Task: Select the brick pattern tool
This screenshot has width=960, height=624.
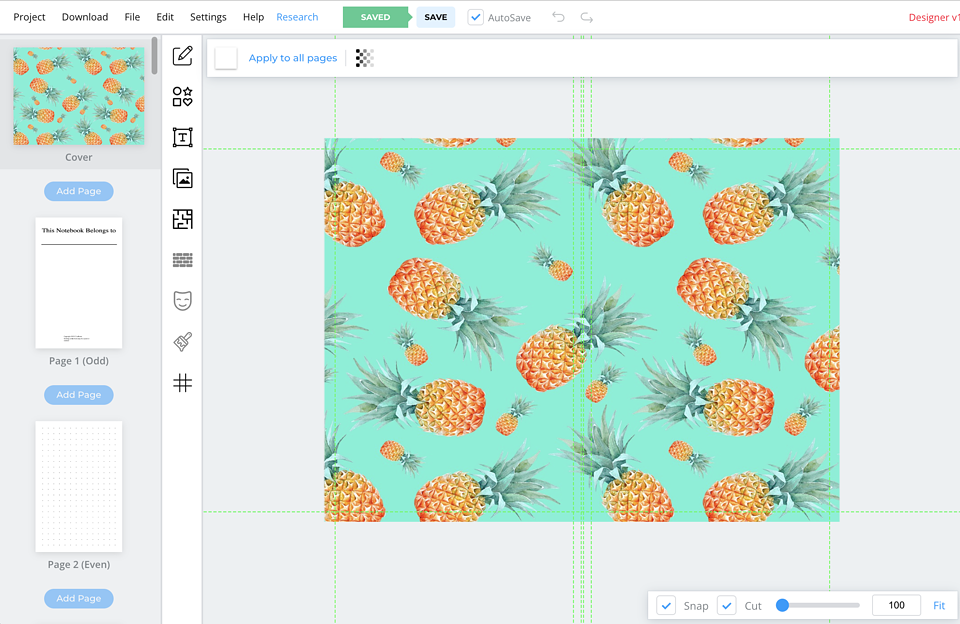Action: coord(182,260)
